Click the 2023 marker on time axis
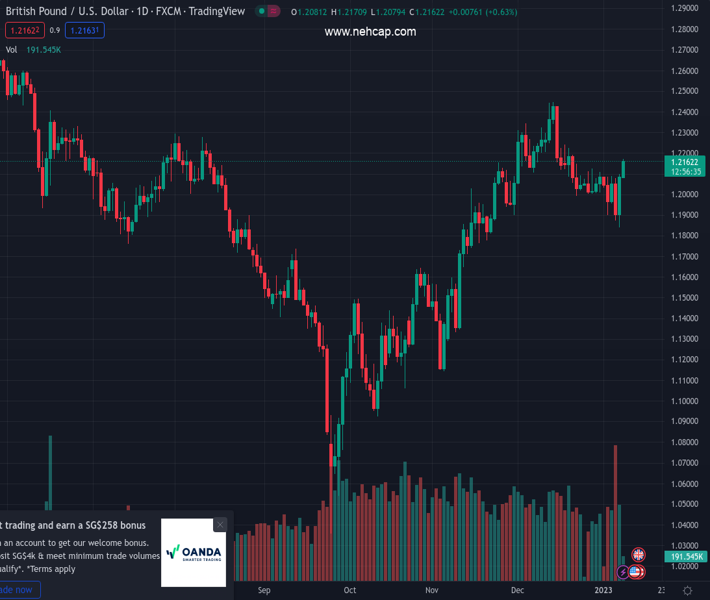Viewport: 710px width, 600px height. tap(604, 590)
